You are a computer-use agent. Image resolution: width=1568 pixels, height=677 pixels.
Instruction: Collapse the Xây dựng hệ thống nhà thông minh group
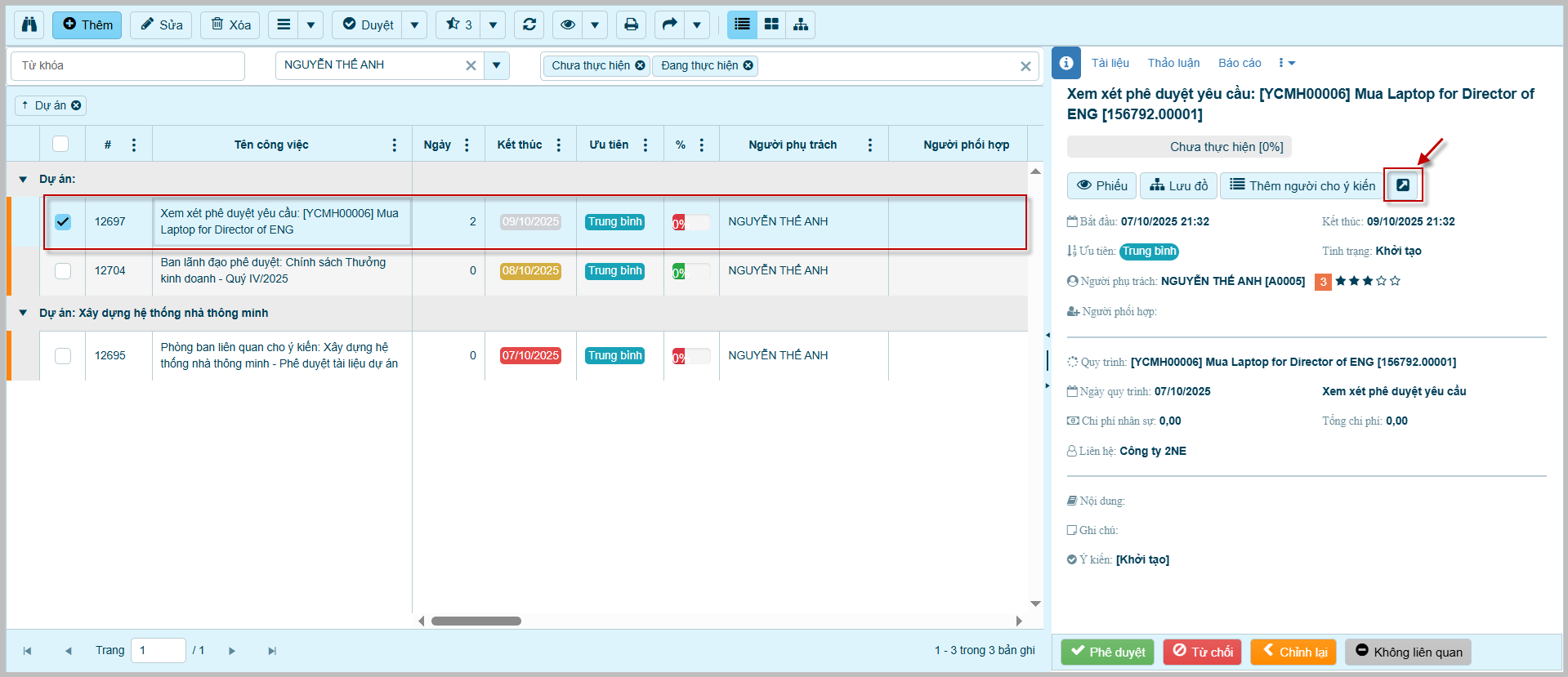(x=23, y=313)
